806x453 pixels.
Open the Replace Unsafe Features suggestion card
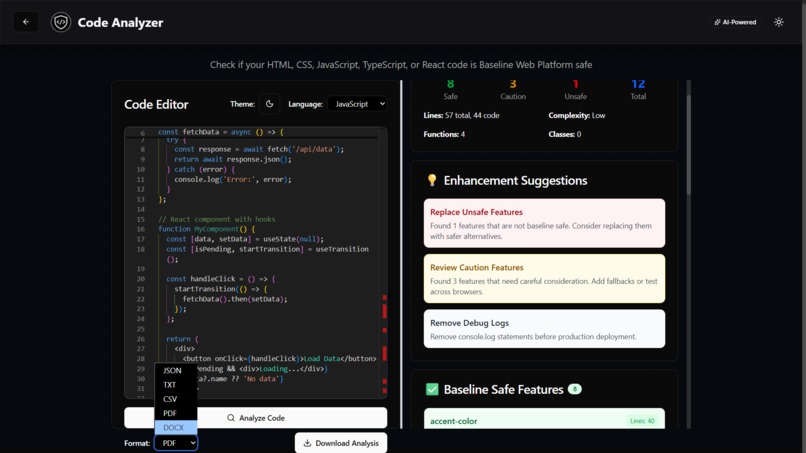coord(544,223)
